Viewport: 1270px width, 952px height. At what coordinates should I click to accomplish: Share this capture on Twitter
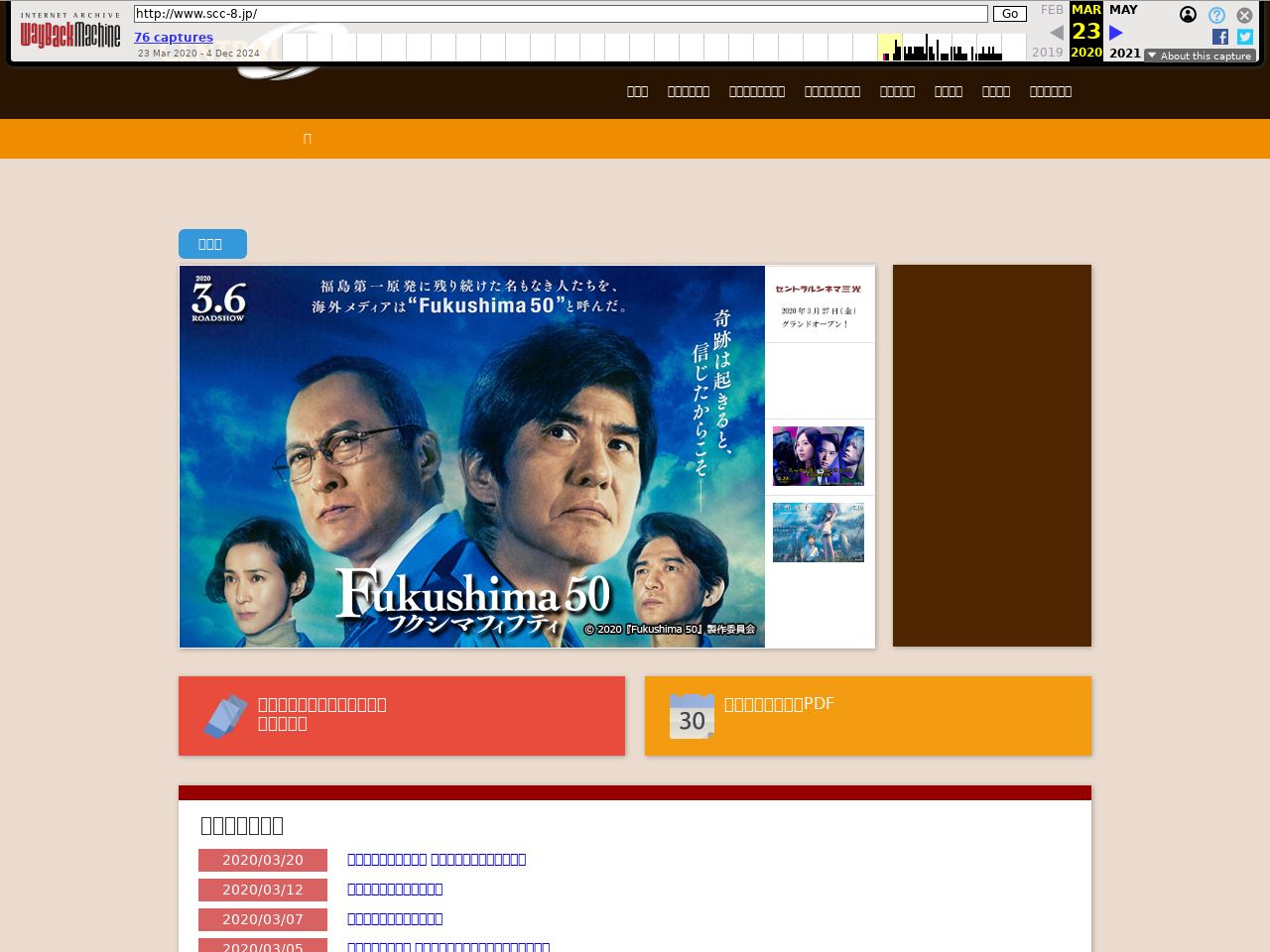1245,37
